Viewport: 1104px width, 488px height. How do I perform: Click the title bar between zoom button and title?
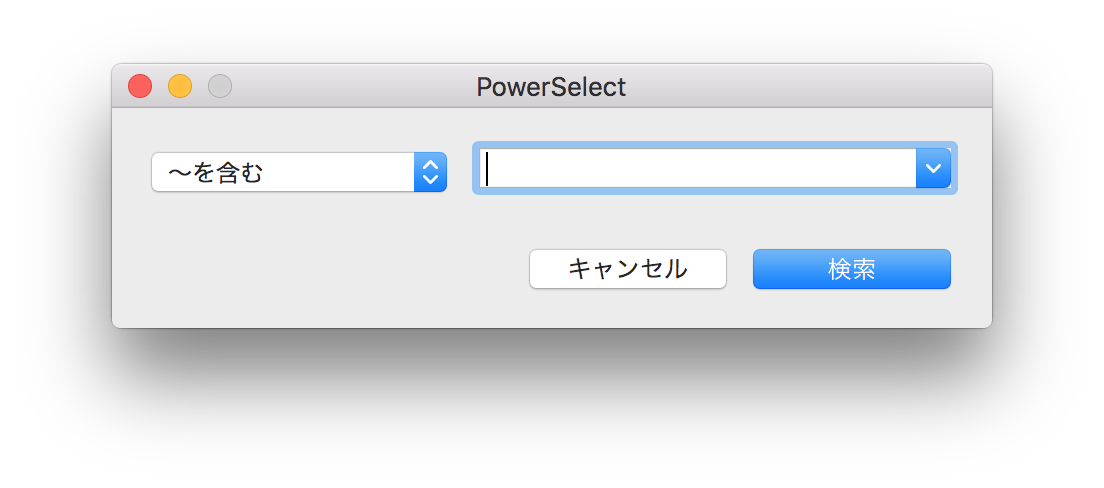(x=350, y=87)
